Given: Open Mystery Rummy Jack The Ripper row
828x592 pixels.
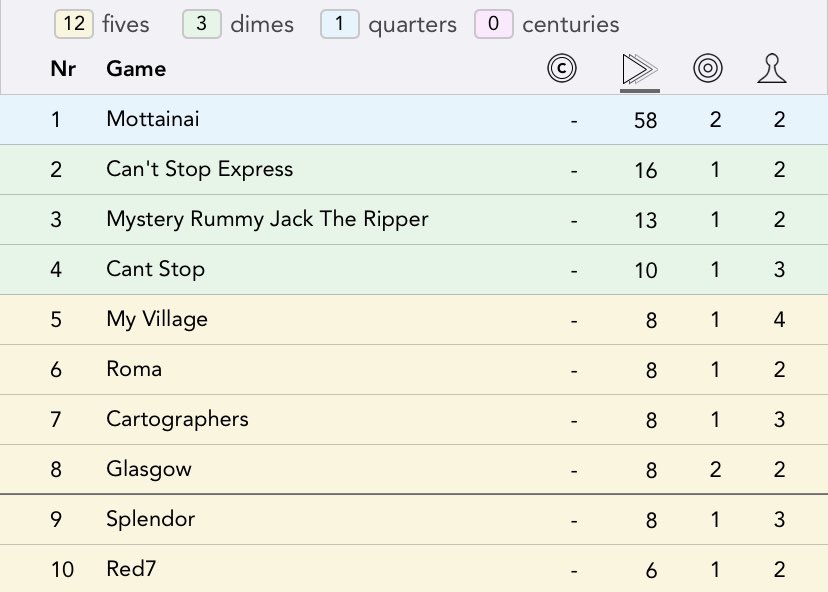Looking at the screenshot, I should pos(414,220).
